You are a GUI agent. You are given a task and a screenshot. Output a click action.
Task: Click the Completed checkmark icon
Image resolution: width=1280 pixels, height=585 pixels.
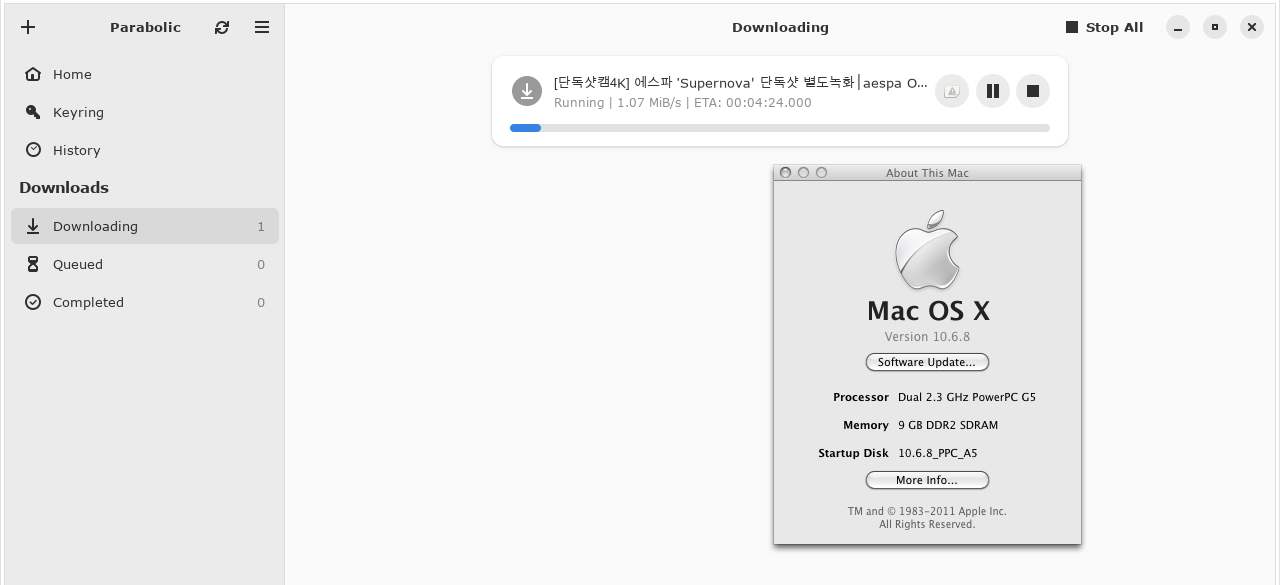(x=33, y=302)
